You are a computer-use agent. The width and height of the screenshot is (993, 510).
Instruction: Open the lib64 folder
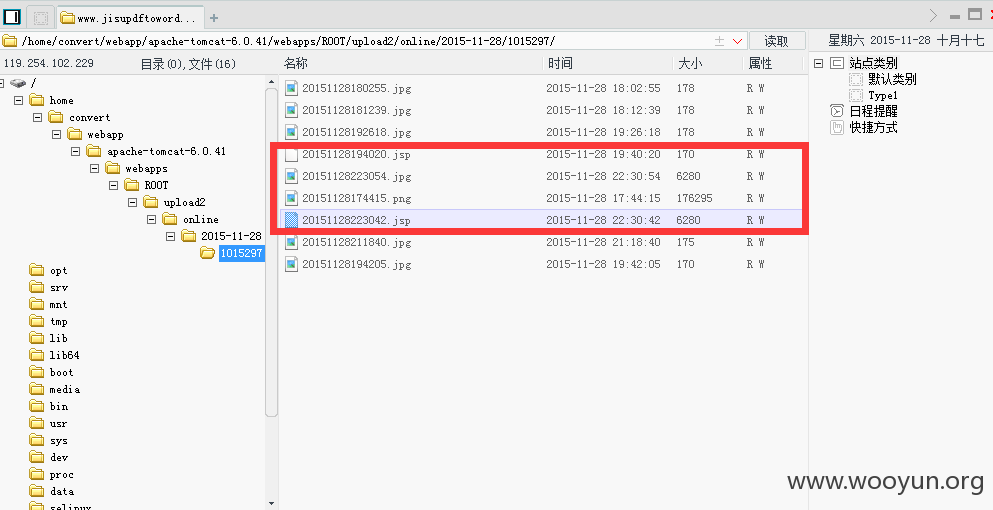point(64,355)
